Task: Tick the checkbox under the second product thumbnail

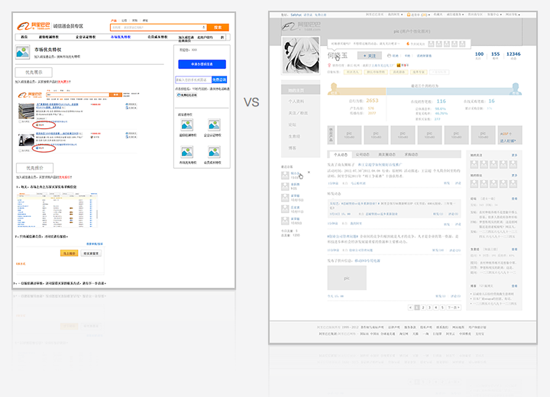Action: (20, 150)
